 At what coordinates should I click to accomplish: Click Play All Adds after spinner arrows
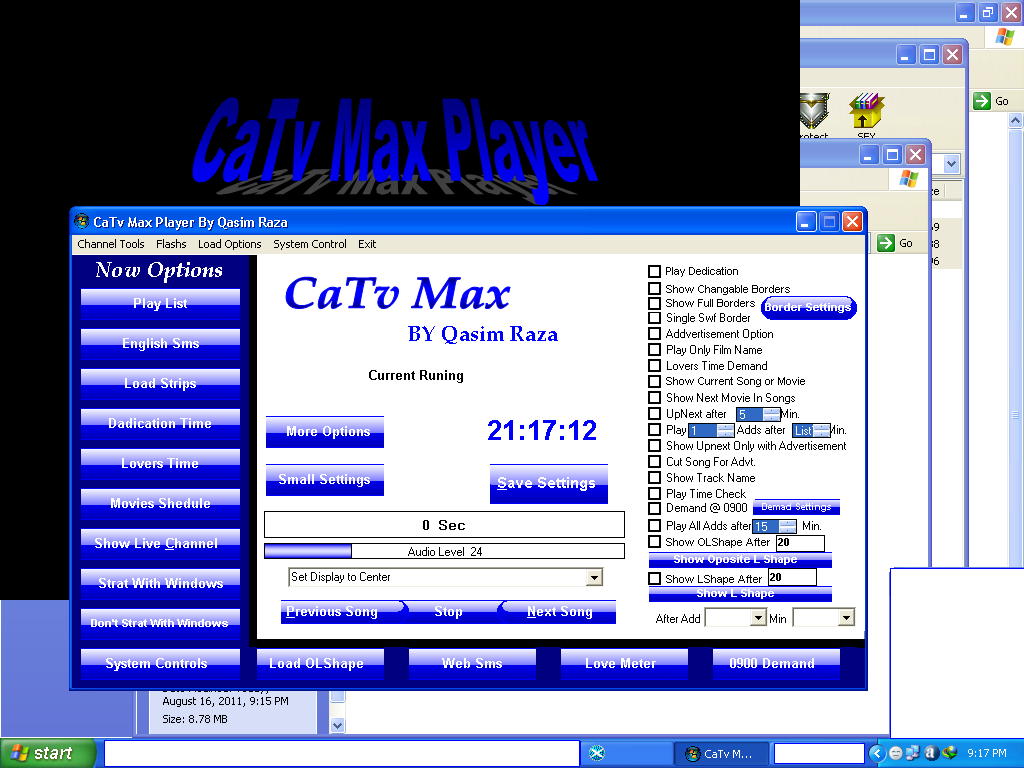pos(788,526)
